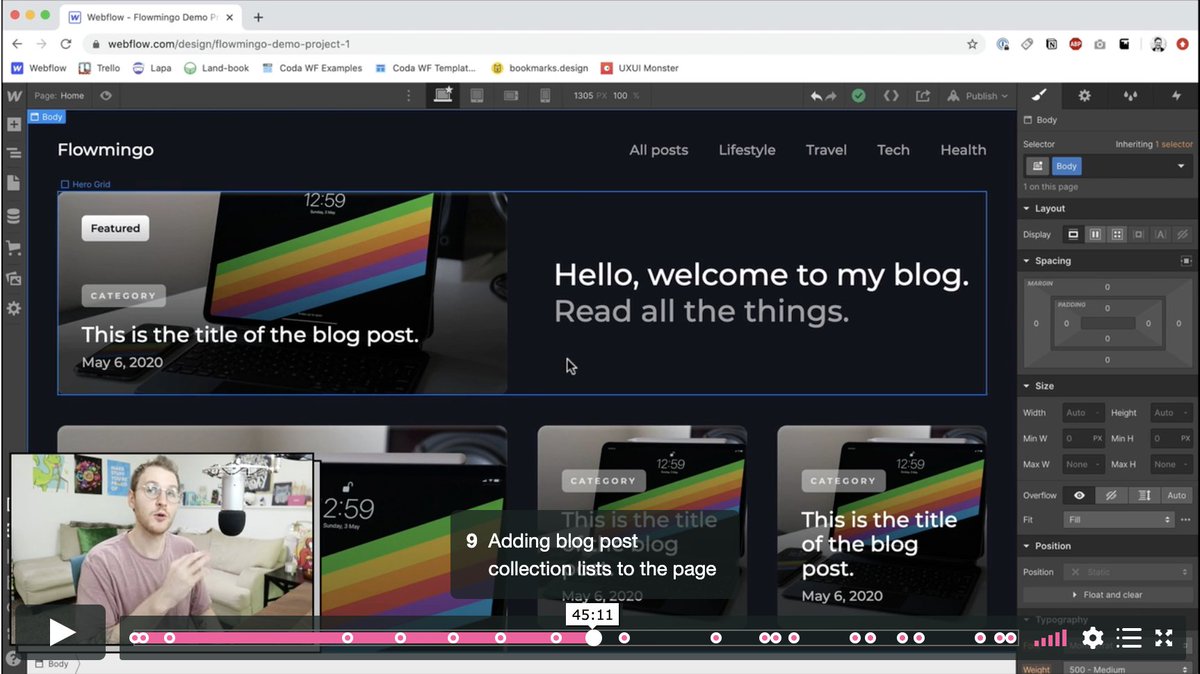This screenshot has height=674, width=1200.
Task: Open the Position Static dropdown
Action: (x=1127, y=572)
